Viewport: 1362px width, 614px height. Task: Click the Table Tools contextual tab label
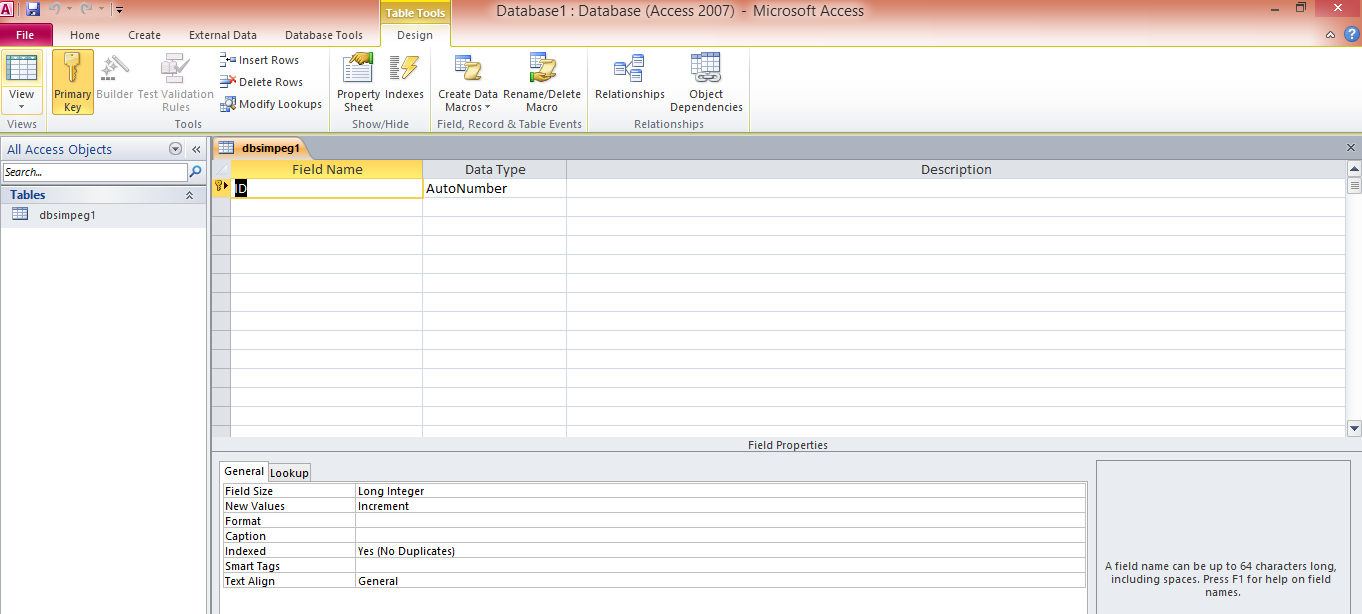(415, 12)
